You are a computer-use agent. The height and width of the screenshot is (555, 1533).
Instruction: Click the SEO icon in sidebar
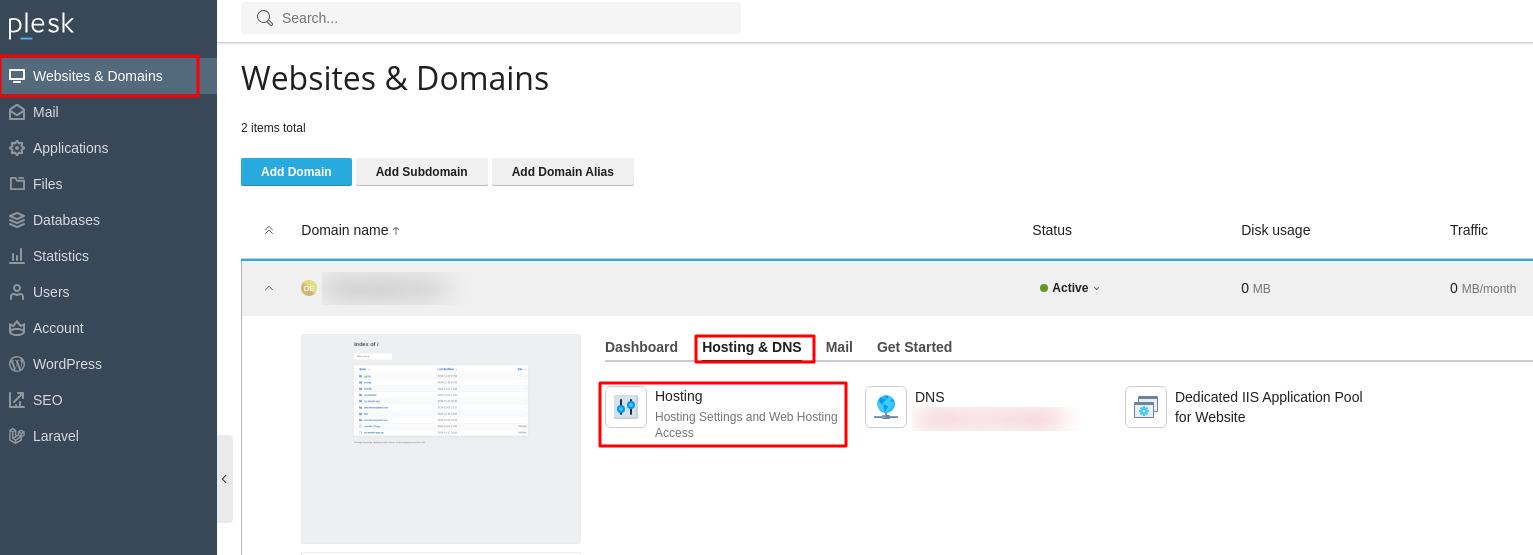pyautogui.click(x=17, y=400)
